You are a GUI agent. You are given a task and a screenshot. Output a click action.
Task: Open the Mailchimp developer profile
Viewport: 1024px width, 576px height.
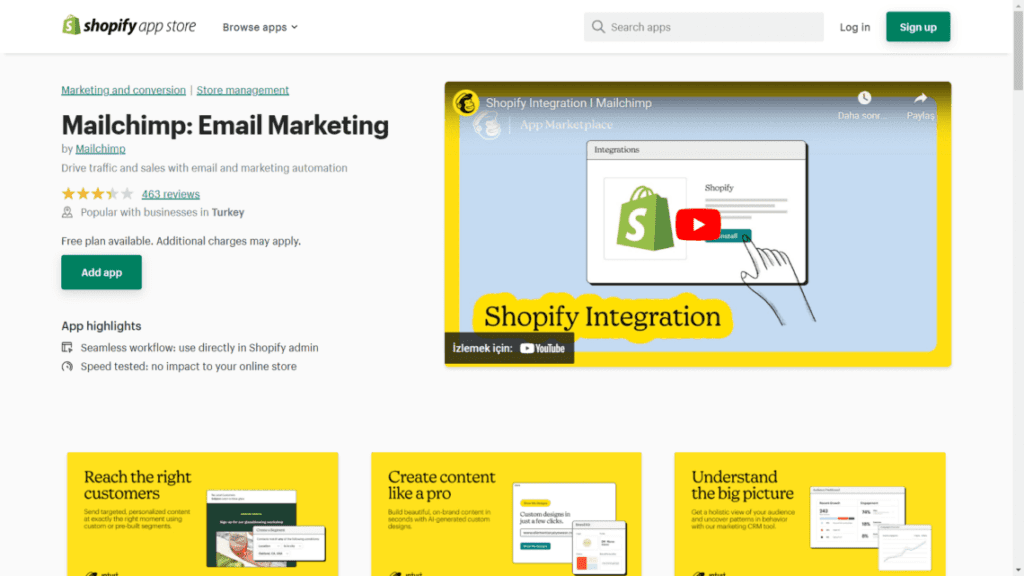100,148
